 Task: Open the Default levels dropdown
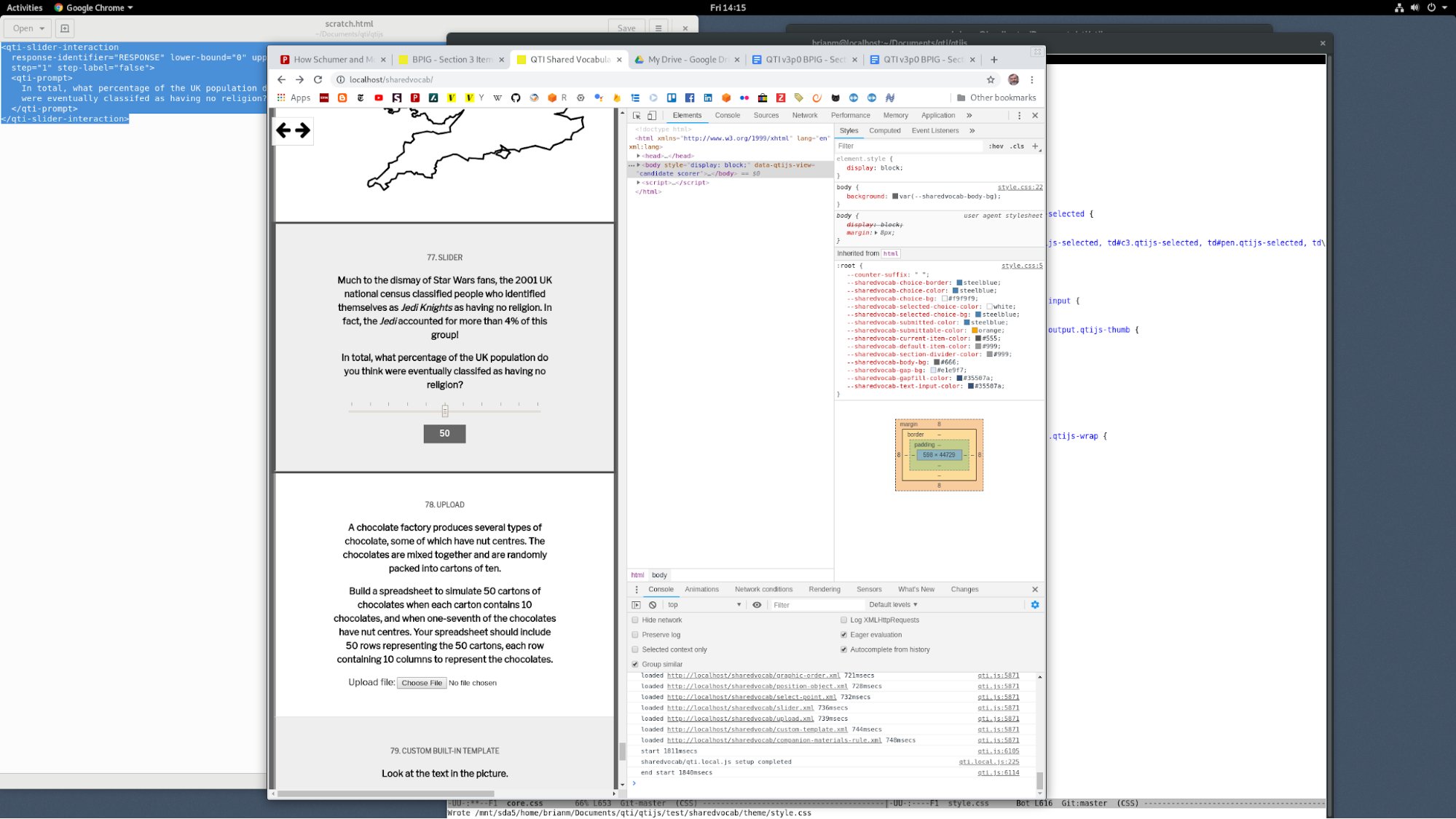click(x=893, y=605)
